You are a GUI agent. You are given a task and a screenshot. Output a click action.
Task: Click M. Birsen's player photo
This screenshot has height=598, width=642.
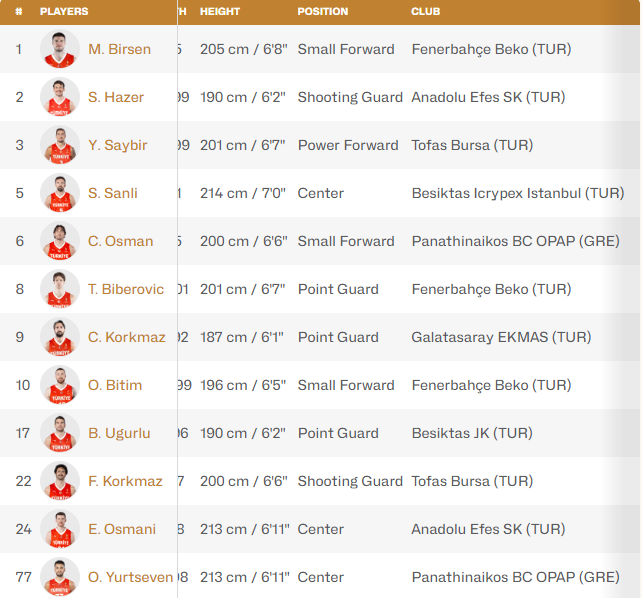[60, 49]
